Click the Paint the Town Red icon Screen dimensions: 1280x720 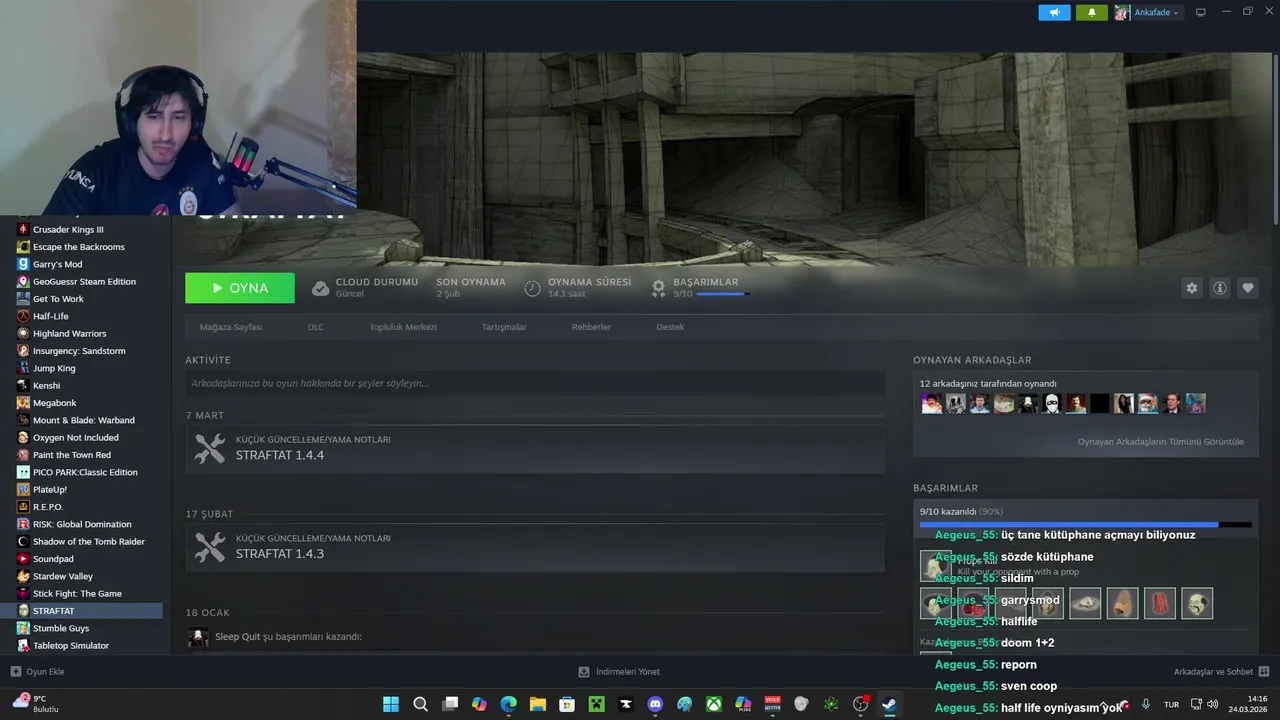tap(23, 455)
